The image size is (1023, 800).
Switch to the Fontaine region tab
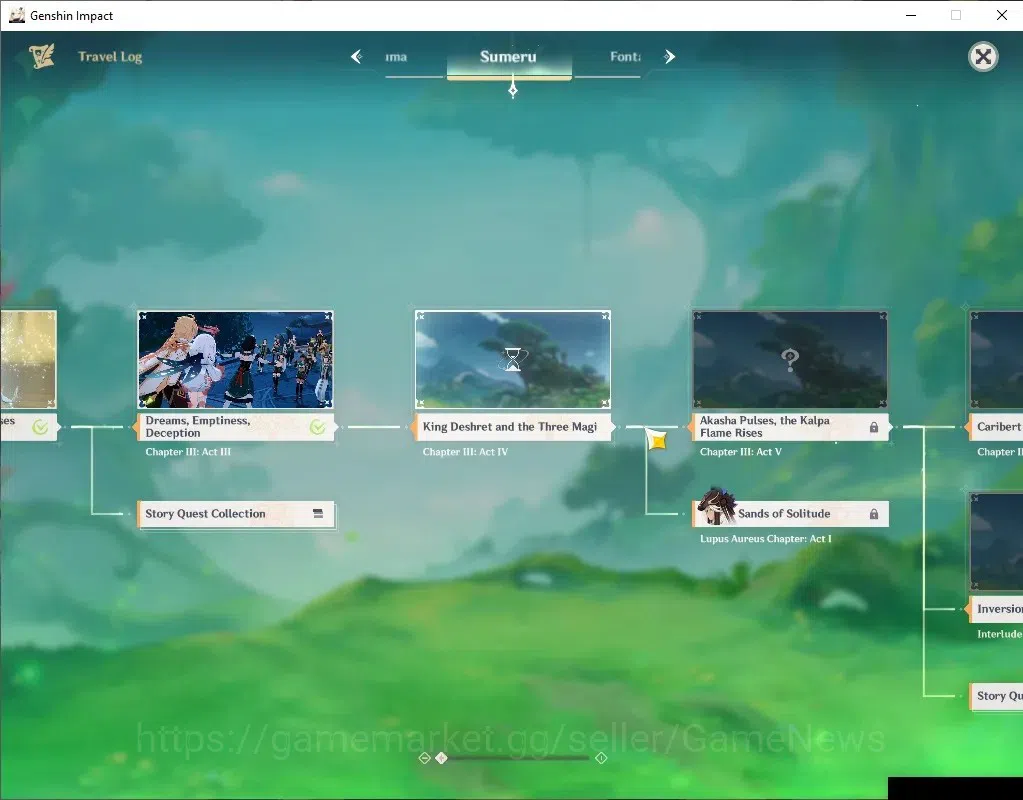[x=625, y=57]
